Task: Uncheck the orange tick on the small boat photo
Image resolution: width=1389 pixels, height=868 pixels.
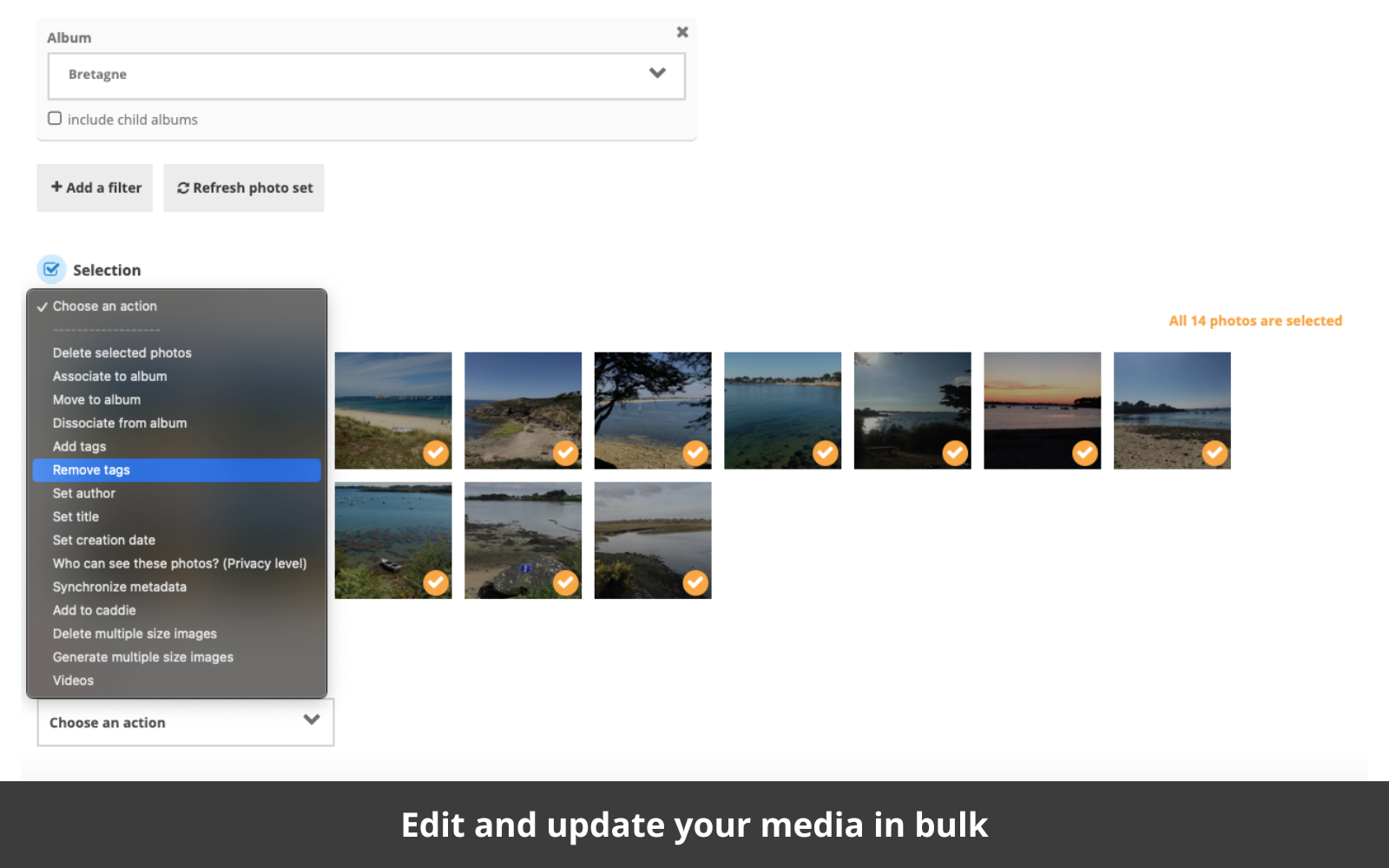Action: click(x=436, y=583)
